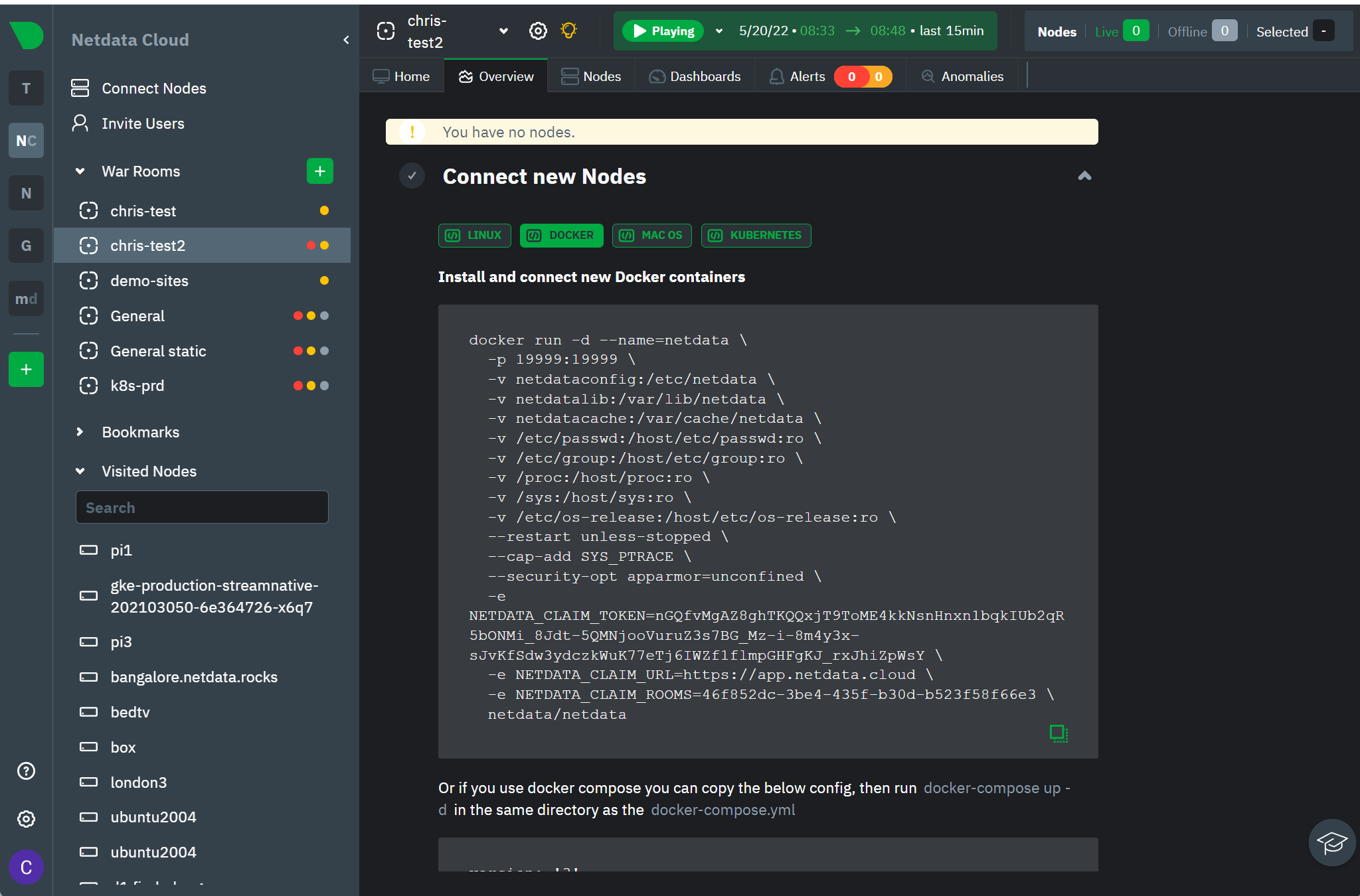The height and width of the screenshot is (896, 1360).
Task: Copy the docker run command
Action: [x=1059, y=733]
